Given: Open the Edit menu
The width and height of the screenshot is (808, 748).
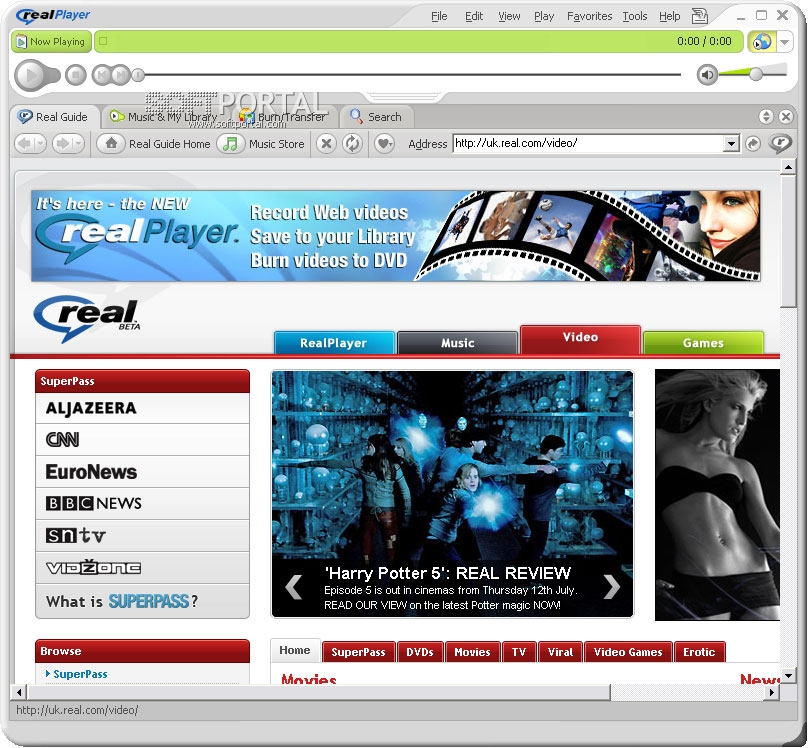Looking at the screenshot, I should 474,16.
